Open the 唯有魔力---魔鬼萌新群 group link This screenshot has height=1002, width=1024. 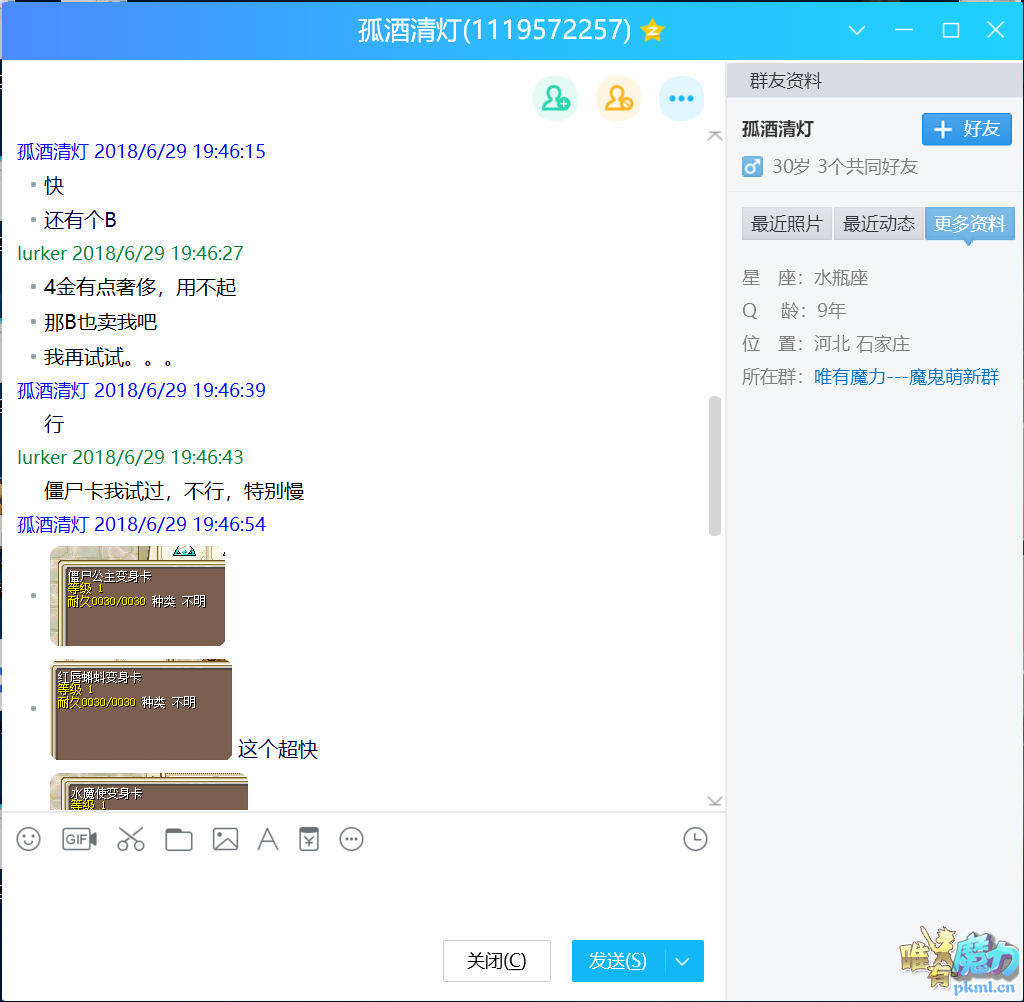tap(906, 377)
